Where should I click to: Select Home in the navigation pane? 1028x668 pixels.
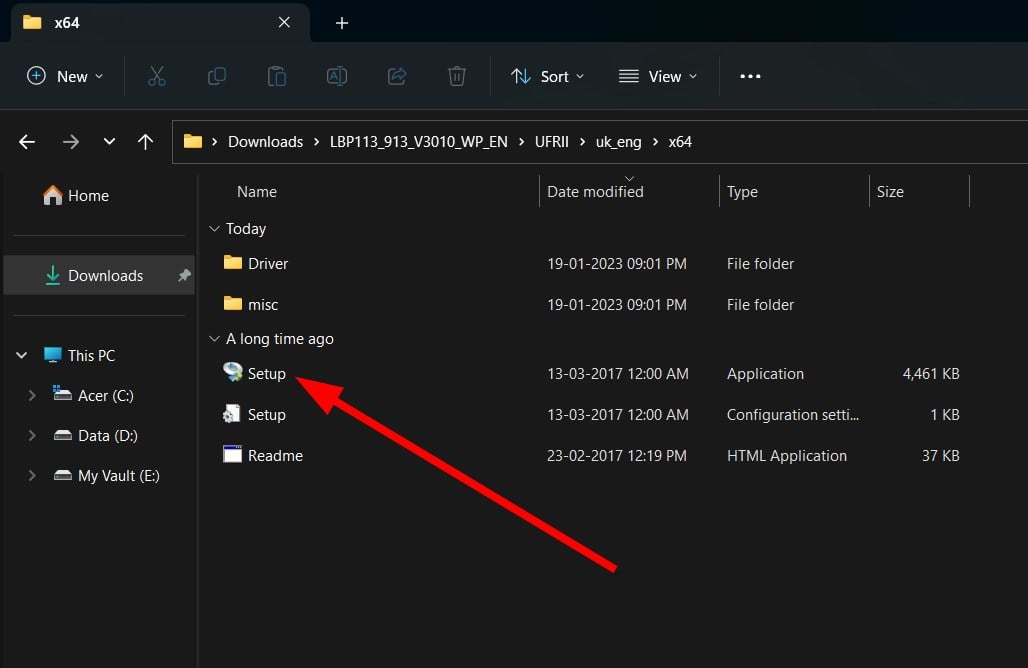point(89,195)
